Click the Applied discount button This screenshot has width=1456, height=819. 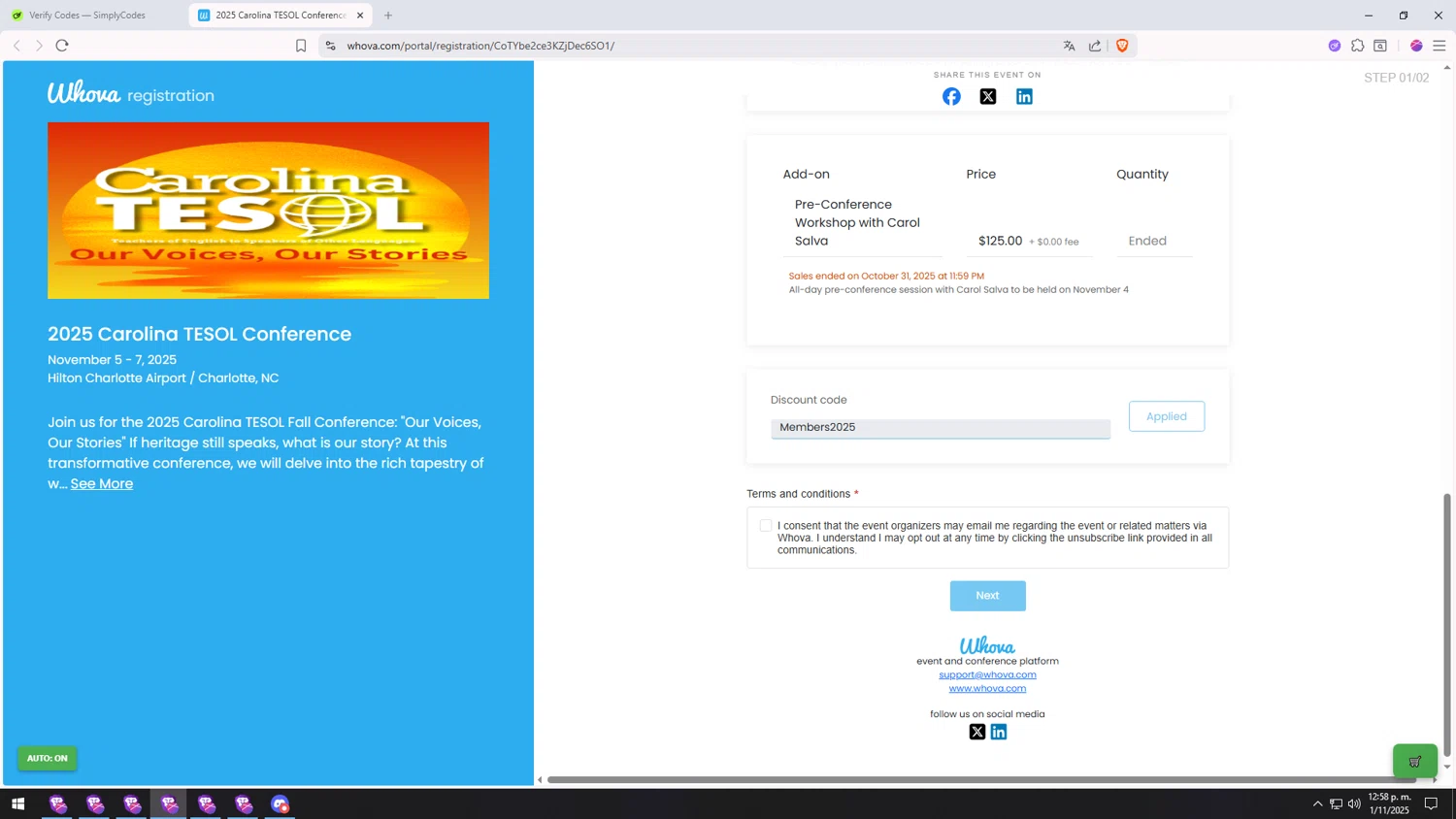(1167, 416)
